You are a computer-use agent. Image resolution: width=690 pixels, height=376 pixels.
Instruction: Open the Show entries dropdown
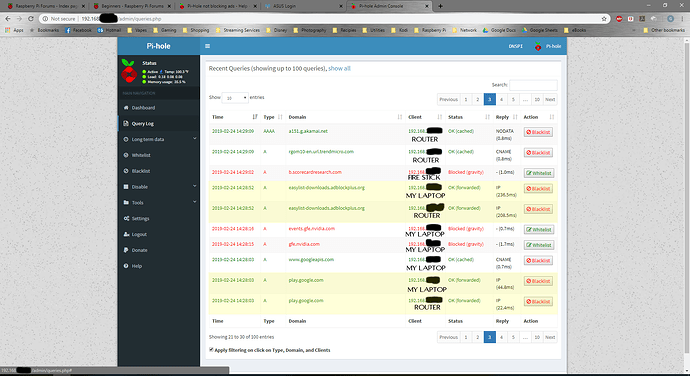pyautogui.click(x=235, y=98)
